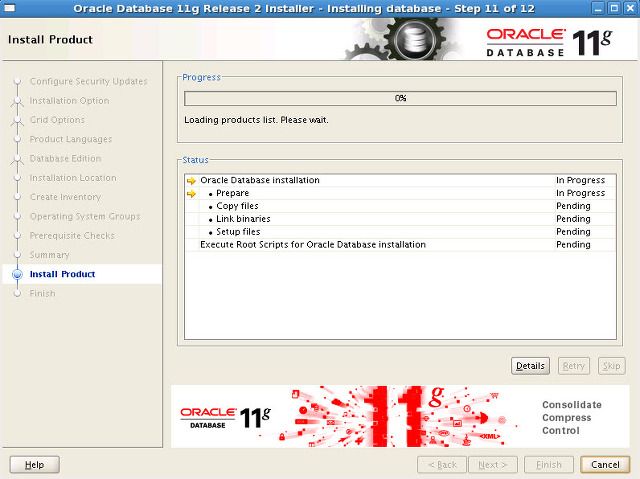This screenshot has width=640, height=479.
Task: Click the Summary step bullet icon
Action: pos(17,255)
